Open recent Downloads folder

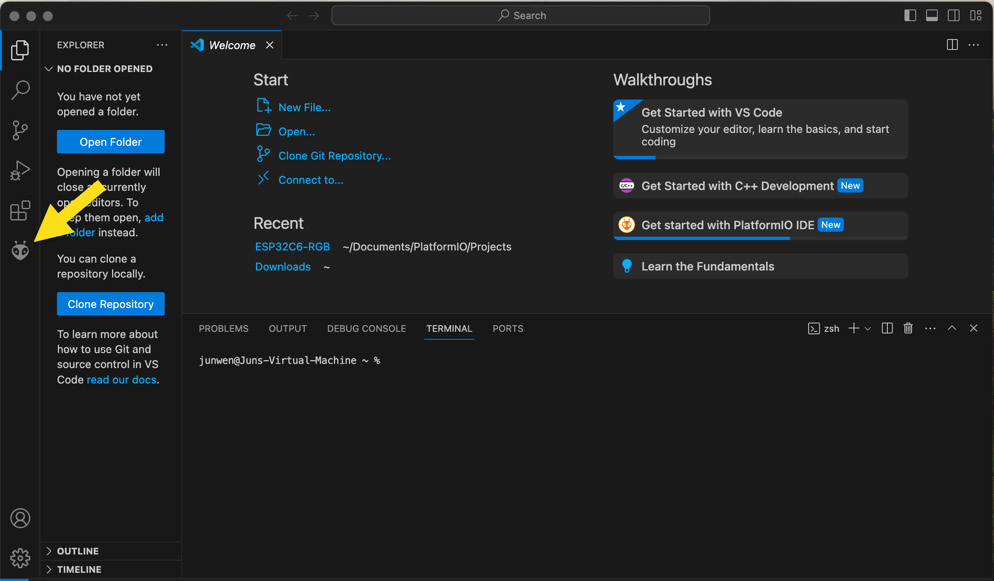coord(283,267)
